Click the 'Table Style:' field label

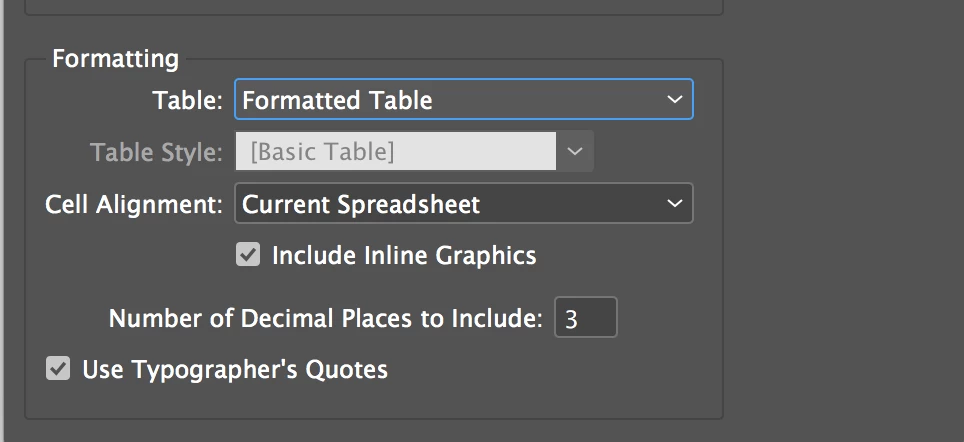156,152
